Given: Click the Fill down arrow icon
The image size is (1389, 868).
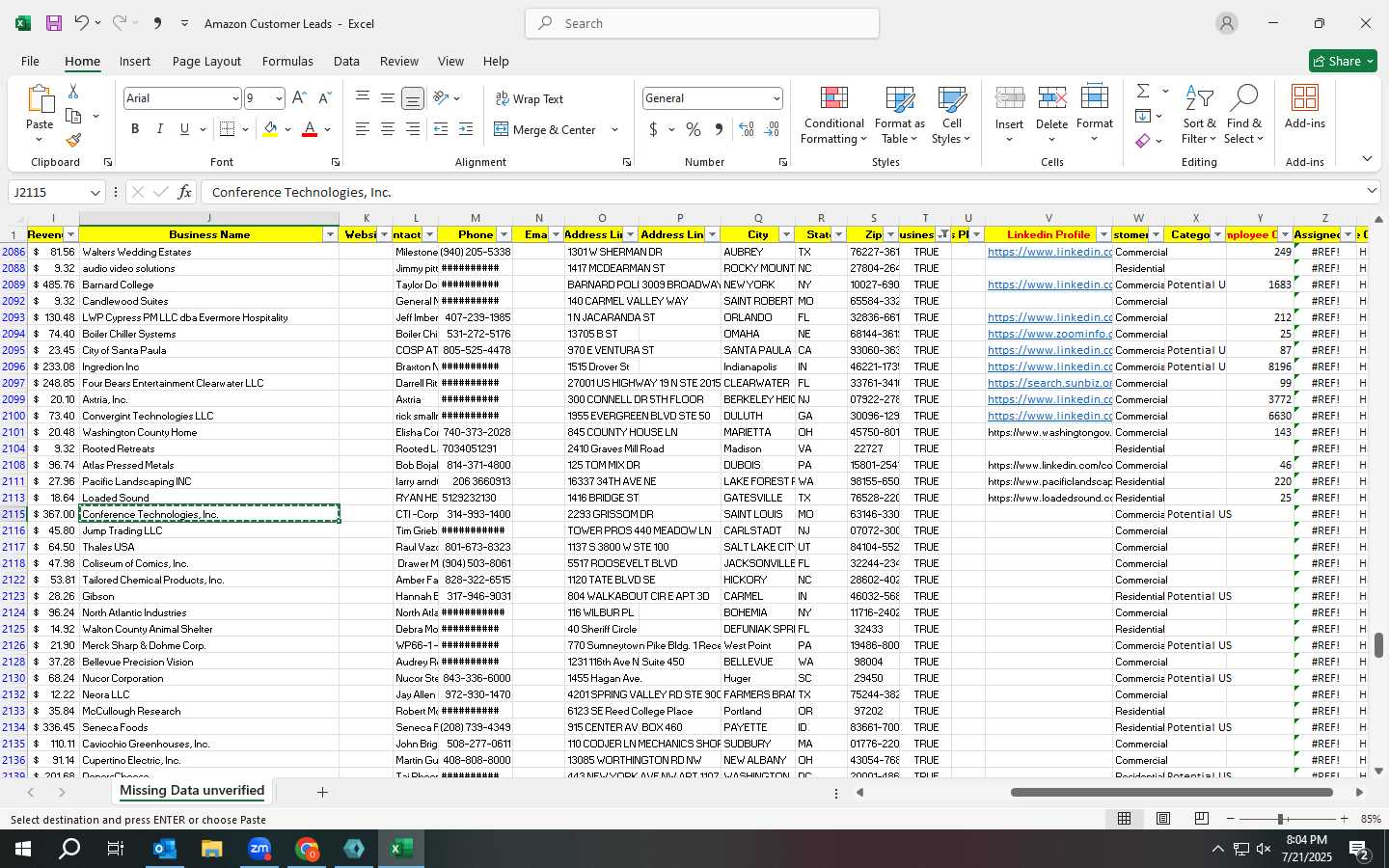Looking at the screenshot, I should tap(1143, 116).
